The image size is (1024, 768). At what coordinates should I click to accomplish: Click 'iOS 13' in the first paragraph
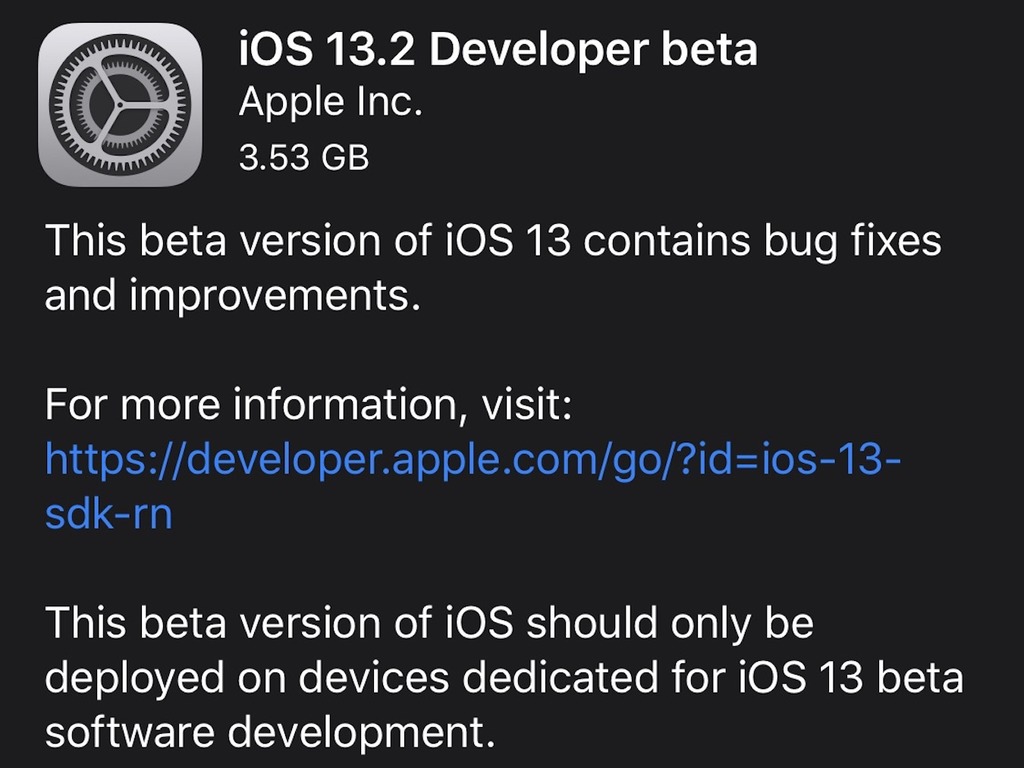pyautogui.click(x=508, y=240)
